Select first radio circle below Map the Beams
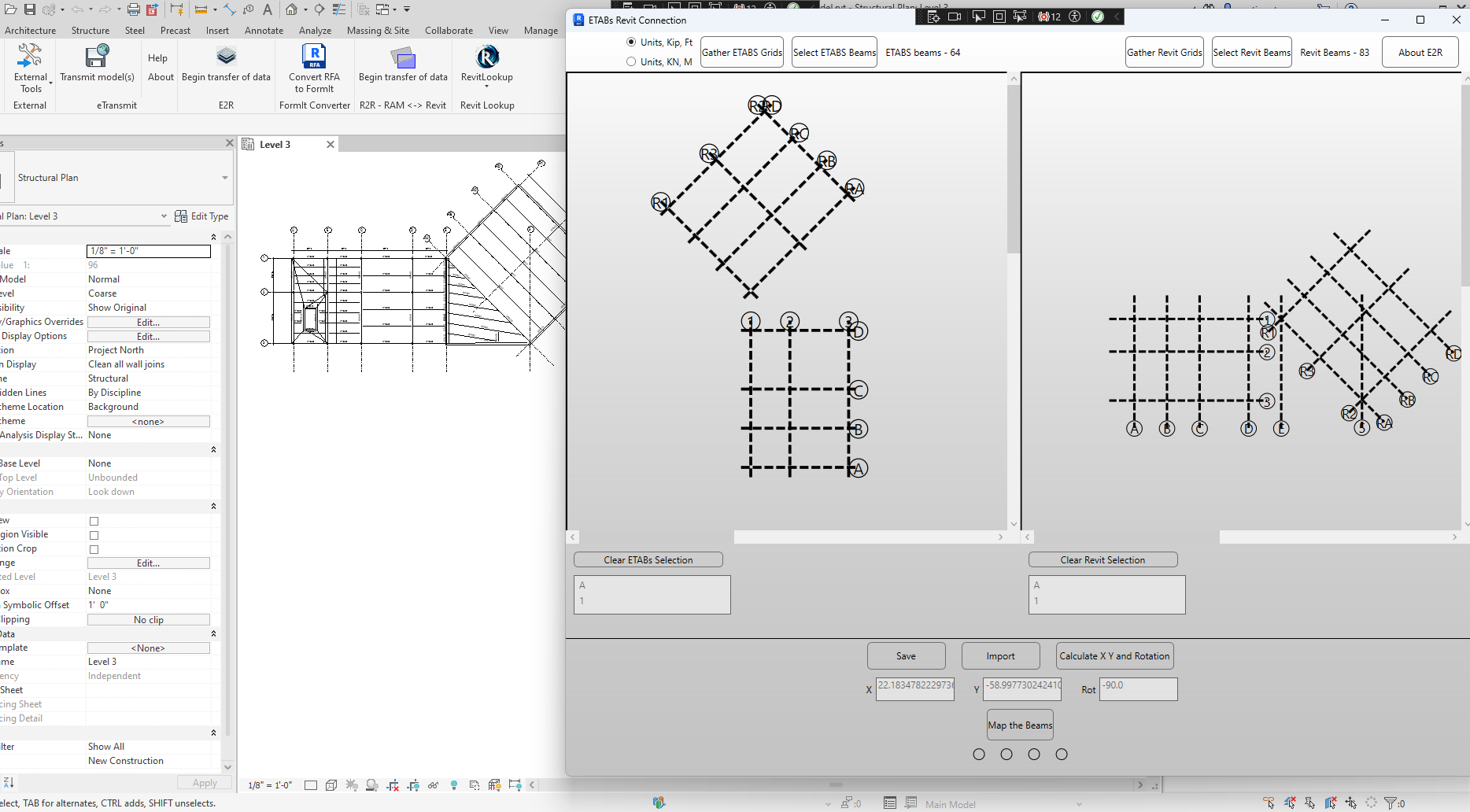 point(979,754)
